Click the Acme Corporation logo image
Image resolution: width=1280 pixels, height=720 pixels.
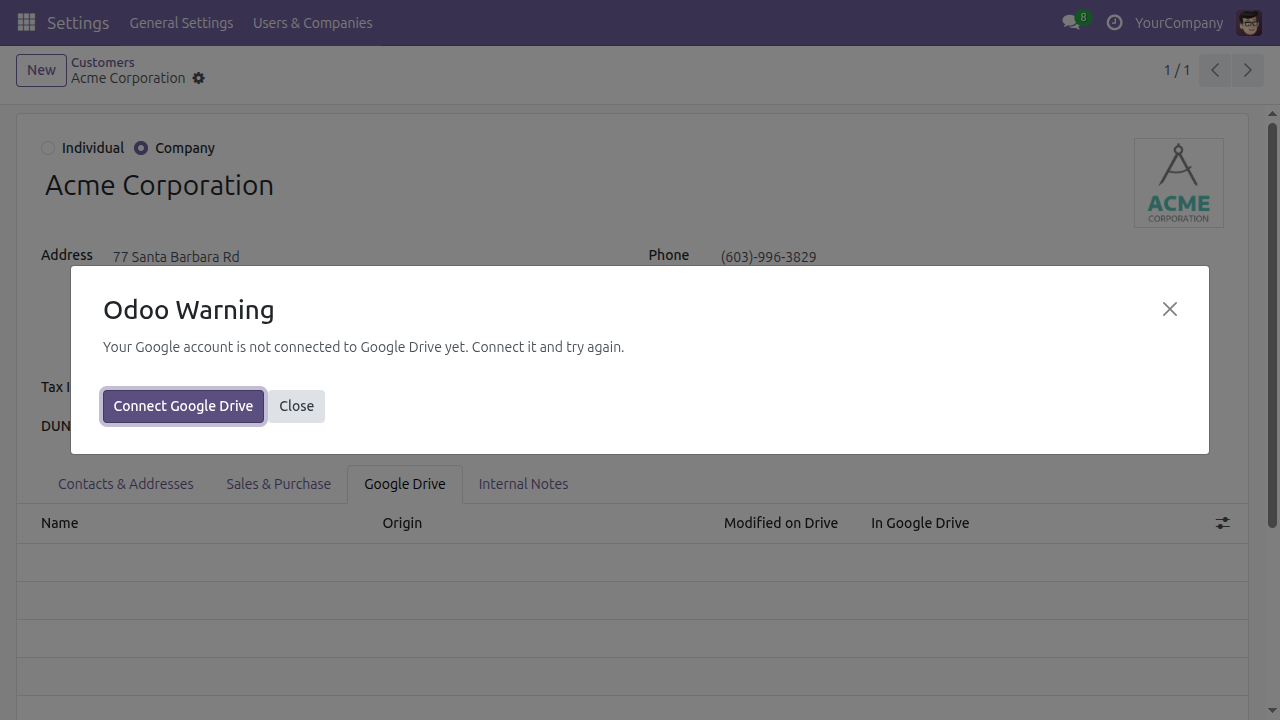(1178, 183)
